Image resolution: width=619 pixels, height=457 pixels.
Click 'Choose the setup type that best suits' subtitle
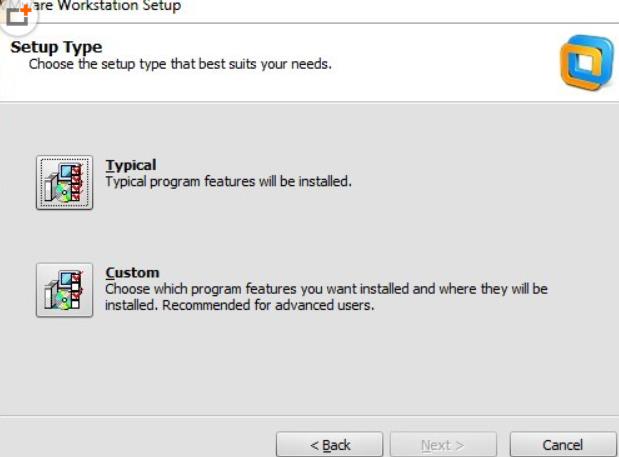pyautogui.click(x=180, y=64)
